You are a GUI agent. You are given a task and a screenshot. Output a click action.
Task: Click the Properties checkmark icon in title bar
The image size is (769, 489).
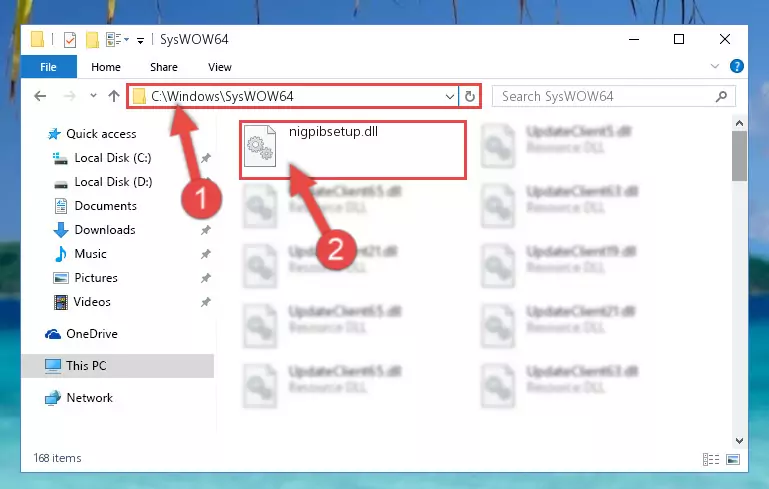[x=70, y=40]
